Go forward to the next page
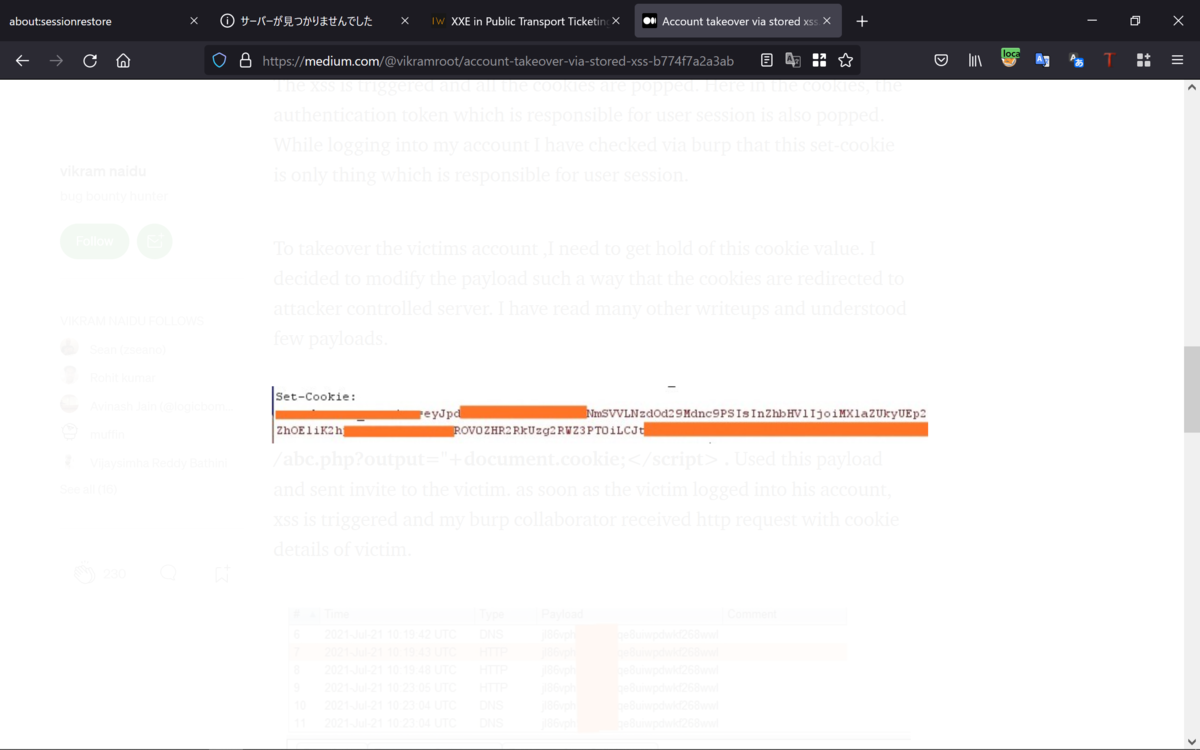Screen dimensions: 1200x750 pos(56,60)
